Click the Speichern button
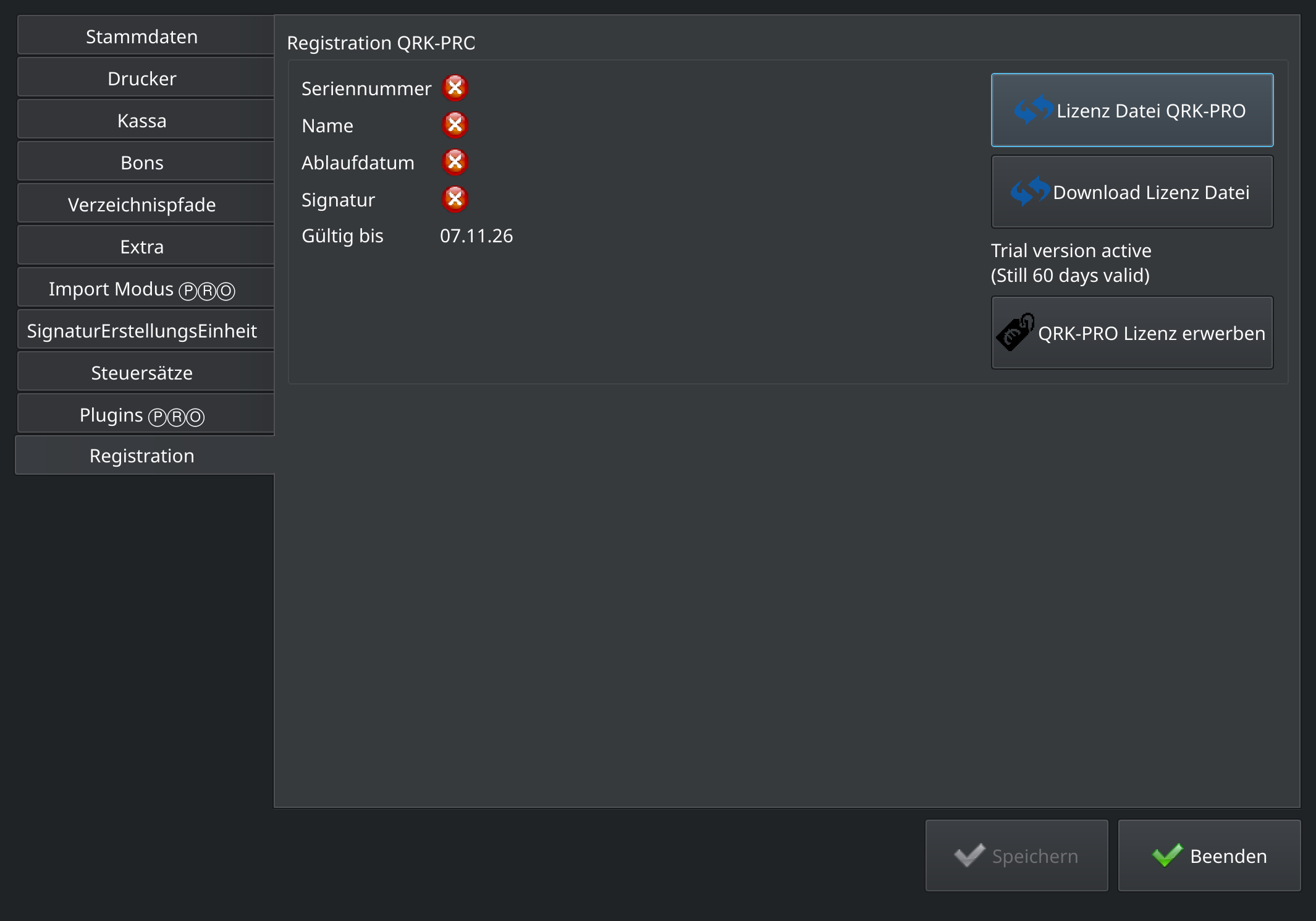 1016,855
